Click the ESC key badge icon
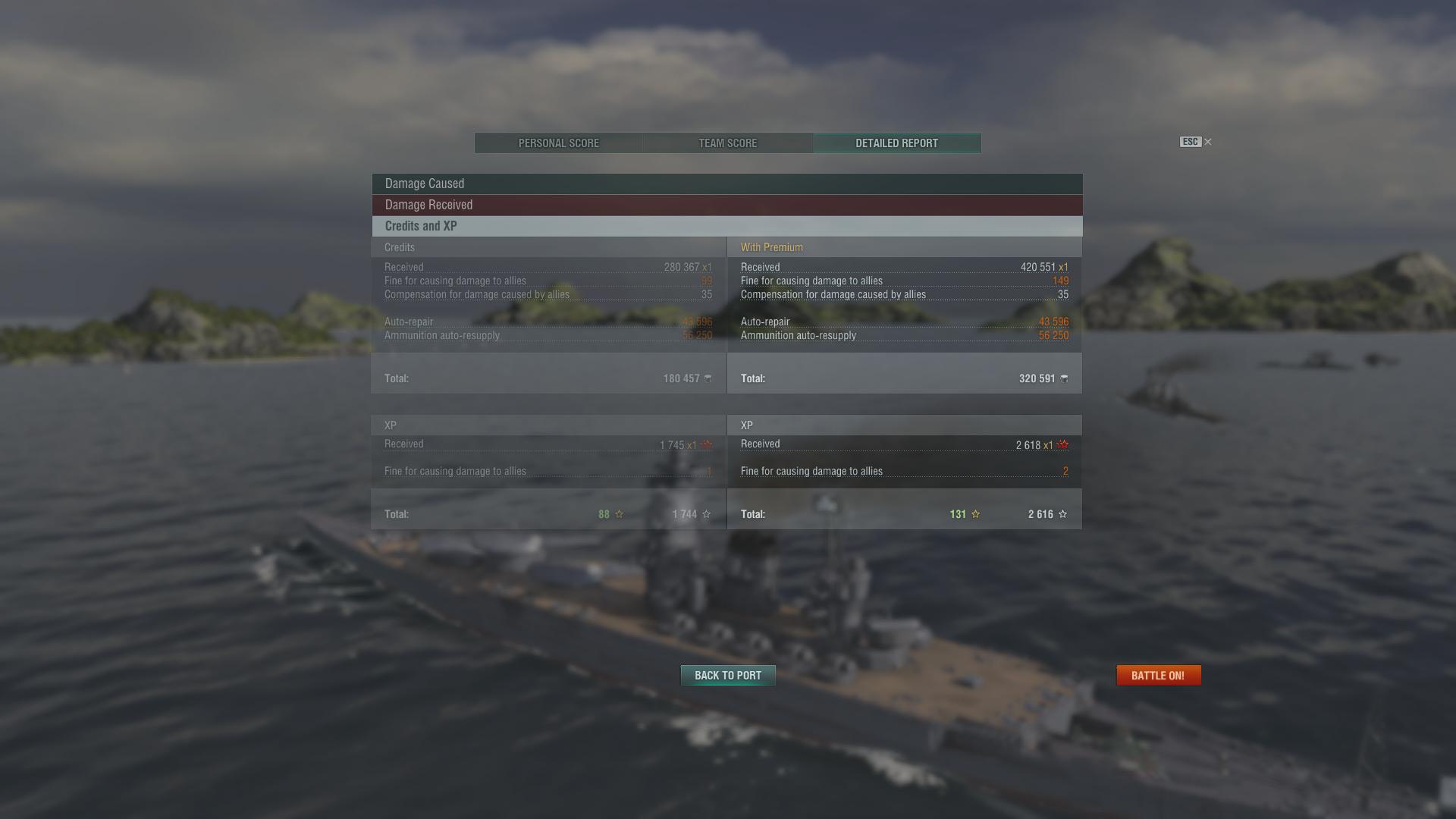 (1191, 142)
